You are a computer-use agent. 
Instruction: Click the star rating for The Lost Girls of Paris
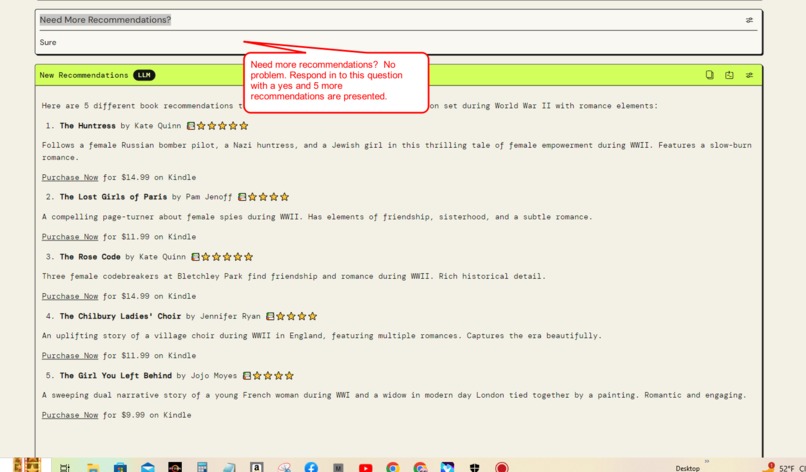point(268,197)
